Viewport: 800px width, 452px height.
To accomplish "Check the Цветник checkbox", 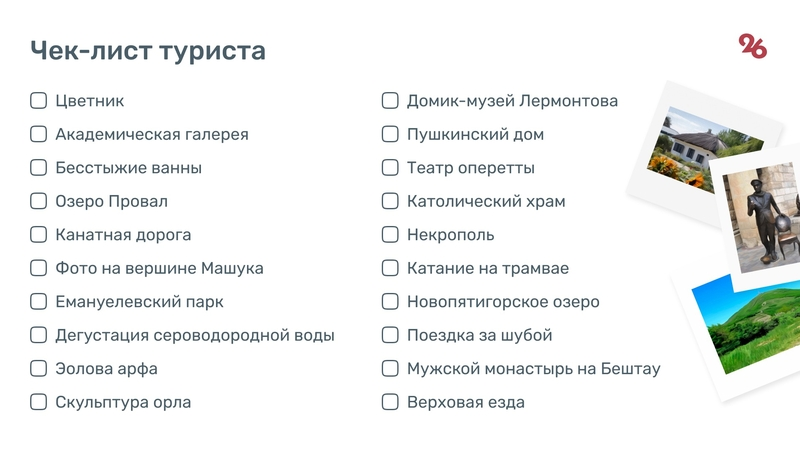I will (39, 101).
